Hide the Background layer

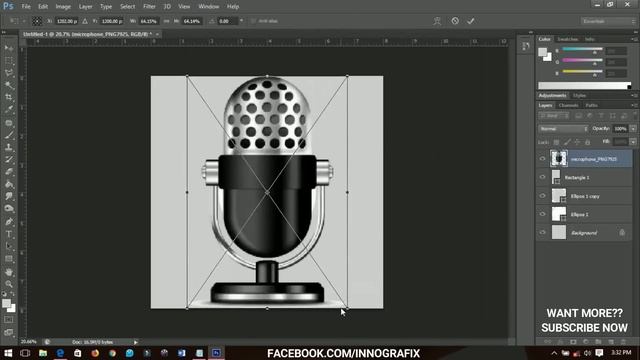[x=542, y=232]
